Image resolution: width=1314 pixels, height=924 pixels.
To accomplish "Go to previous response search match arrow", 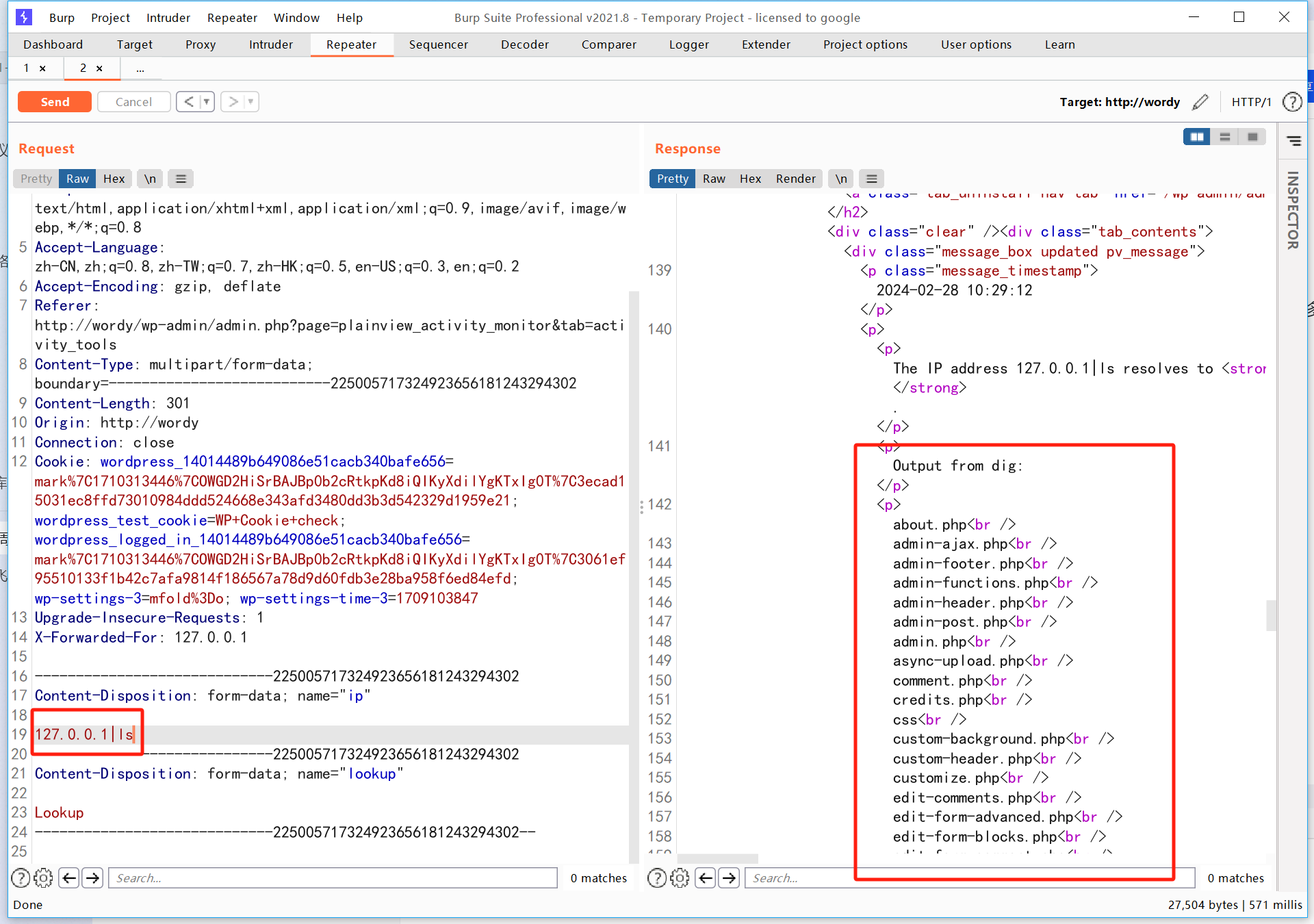I will coord(706,877).
